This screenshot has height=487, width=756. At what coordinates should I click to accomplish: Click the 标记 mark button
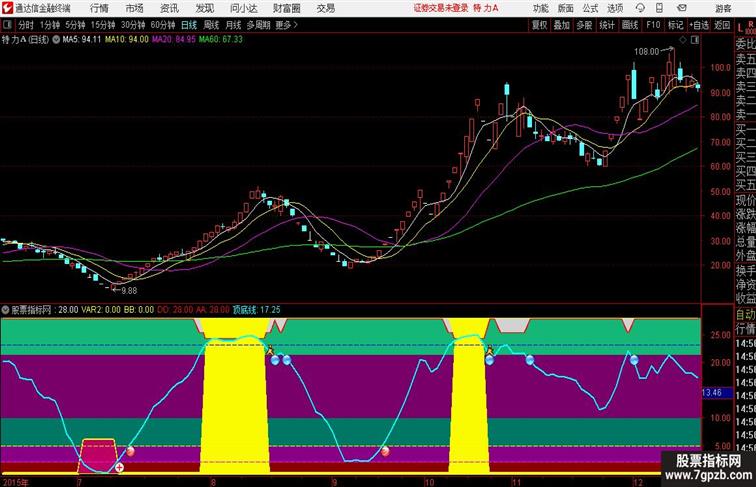[675, 25]
